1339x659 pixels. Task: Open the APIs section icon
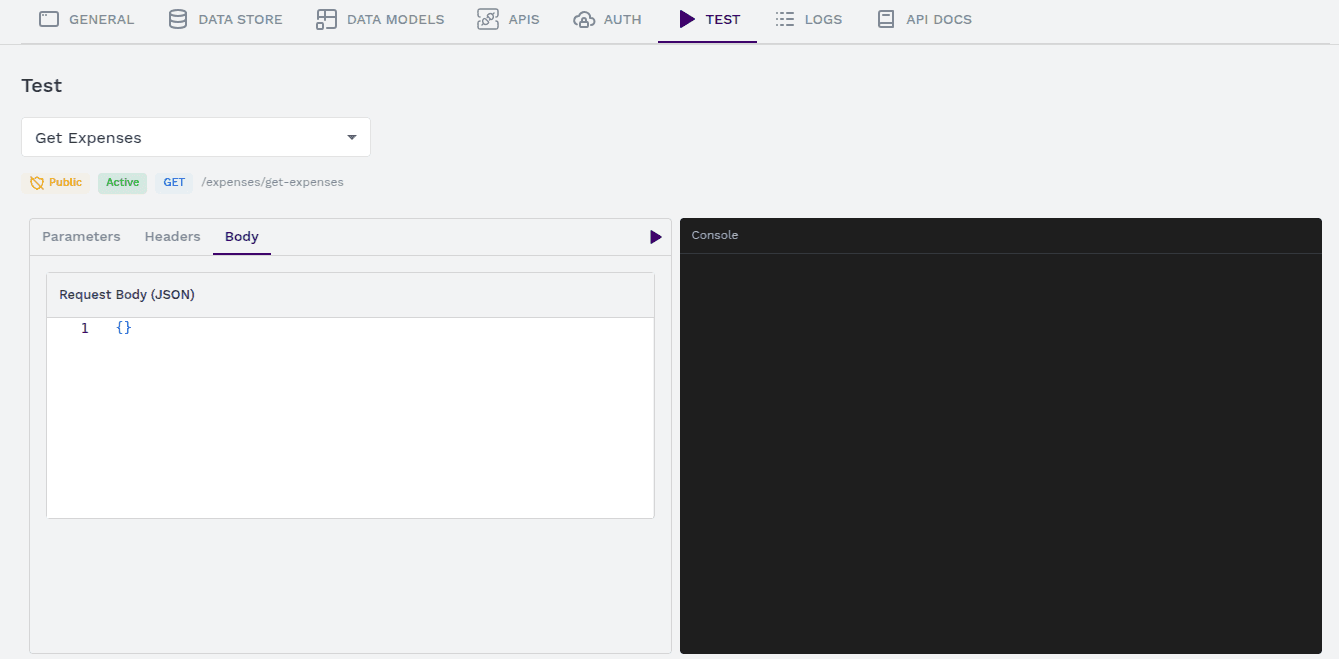[x=487, y=18]
